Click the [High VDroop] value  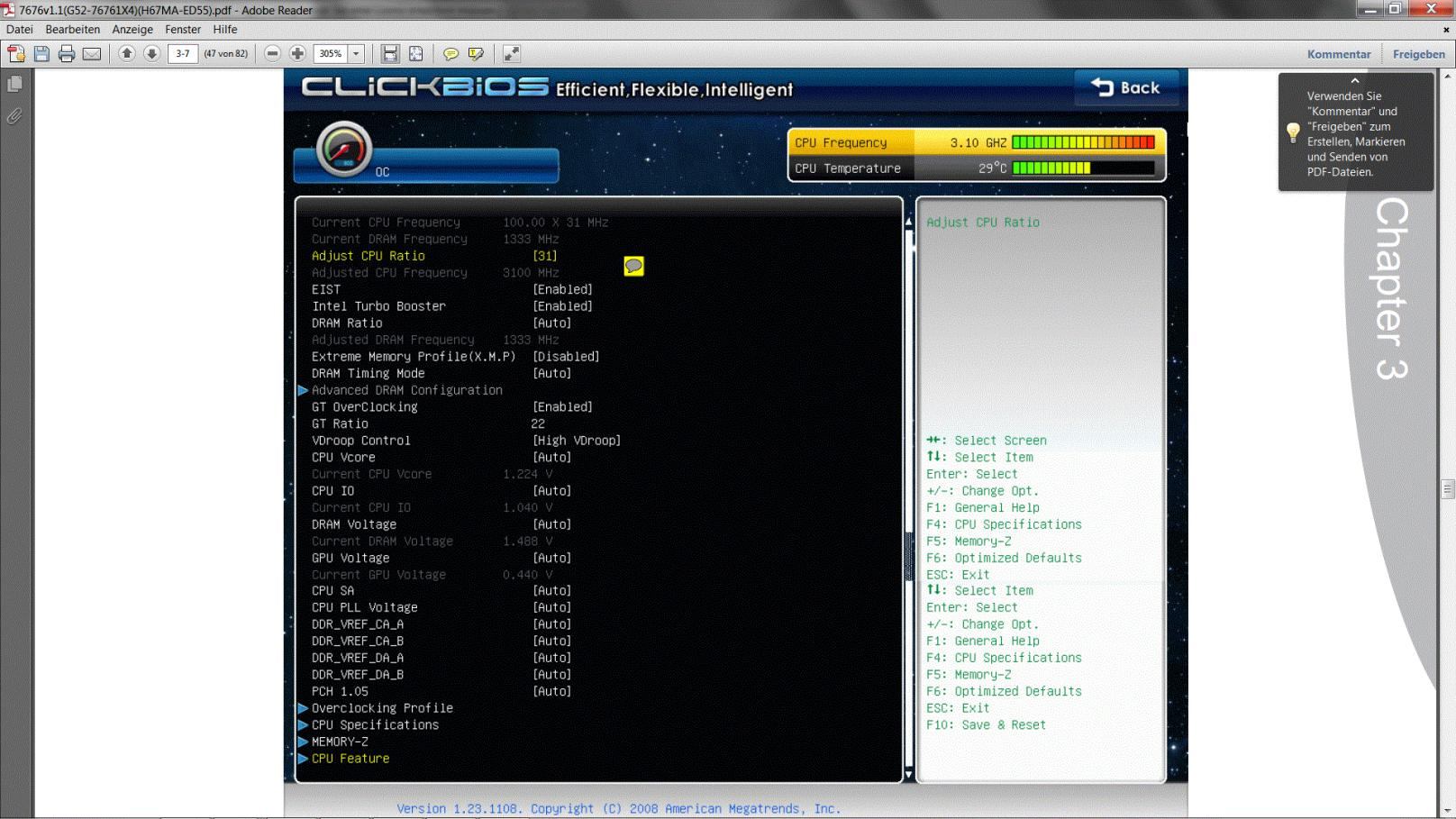[x=577, y=441]
